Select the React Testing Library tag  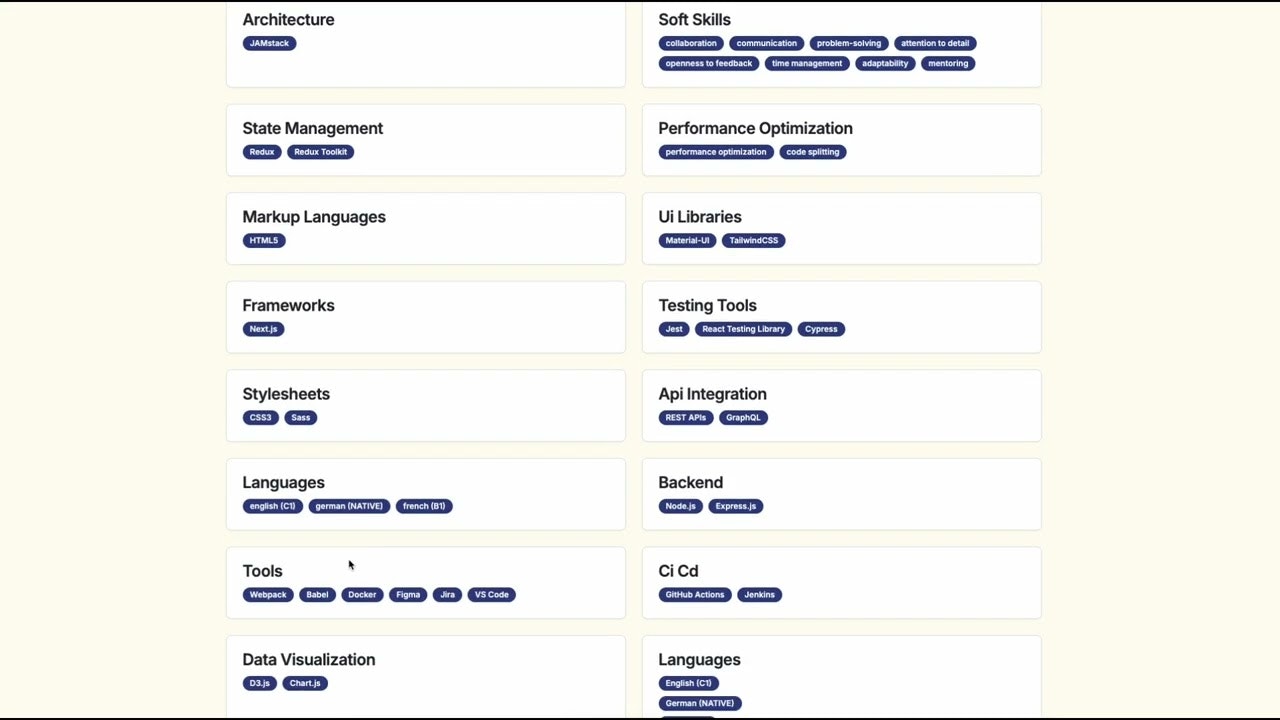coord(744,329)
